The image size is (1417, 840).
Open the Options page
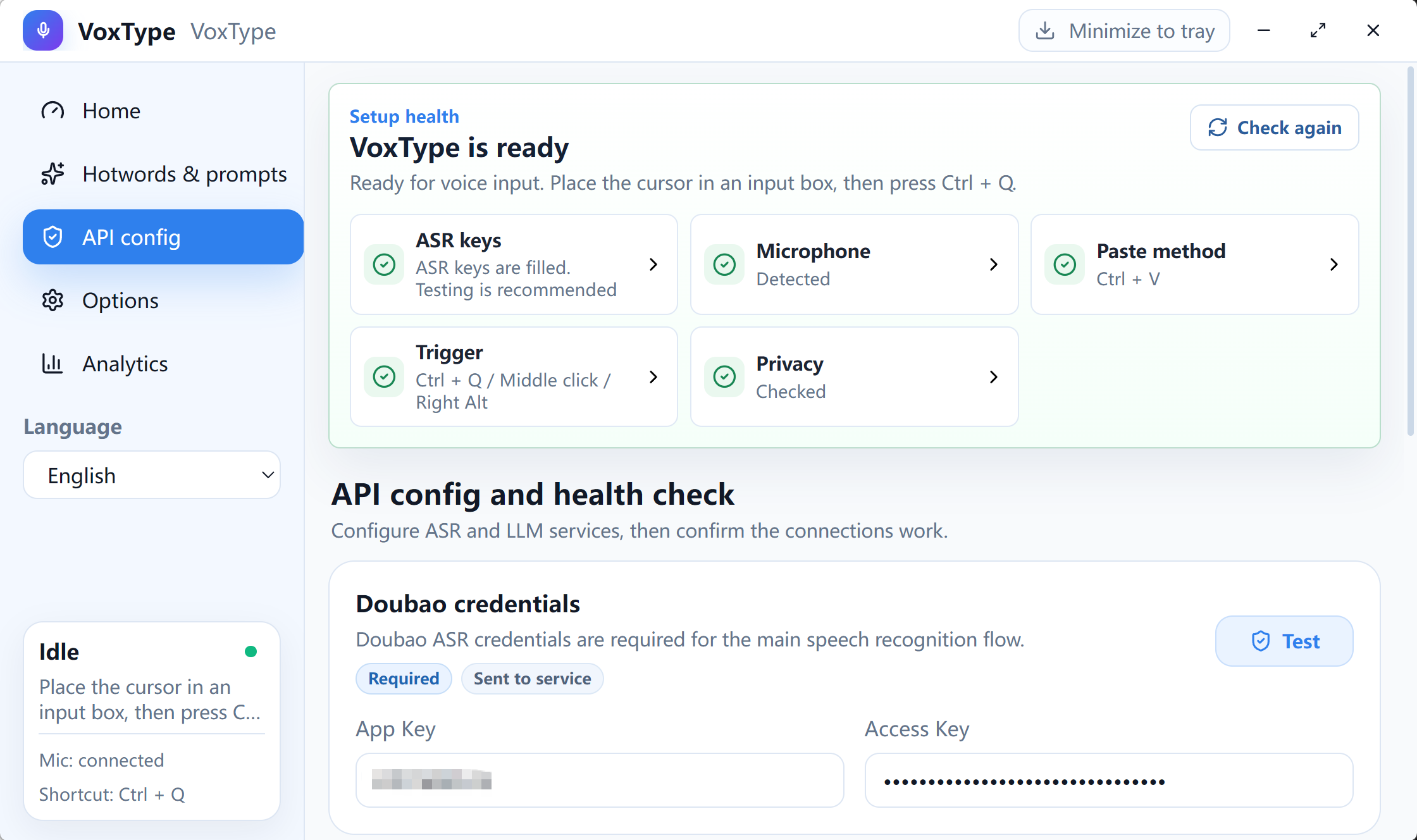pyautogui.click(x=163, y=300)
